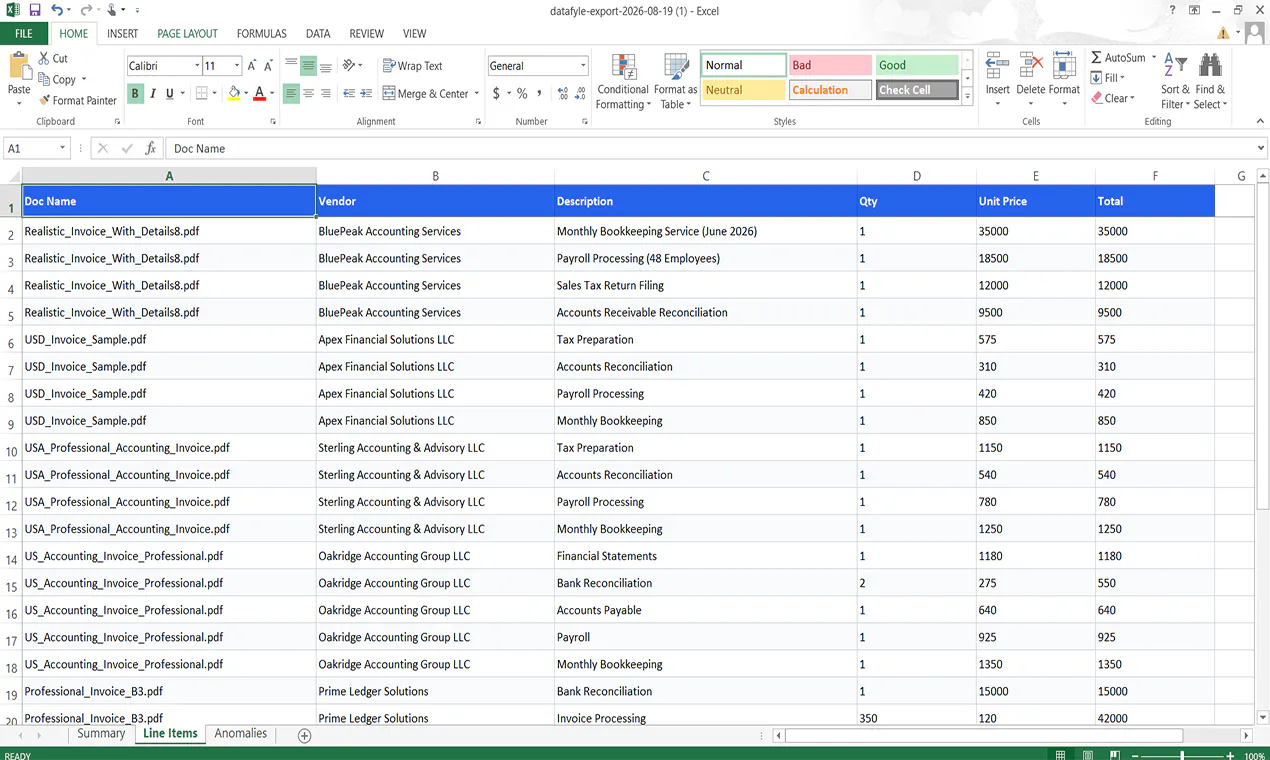Open Excel Help with the question mark
Image resolution: width=1270 pixels, height=760 pixels.
(1172, 10)
